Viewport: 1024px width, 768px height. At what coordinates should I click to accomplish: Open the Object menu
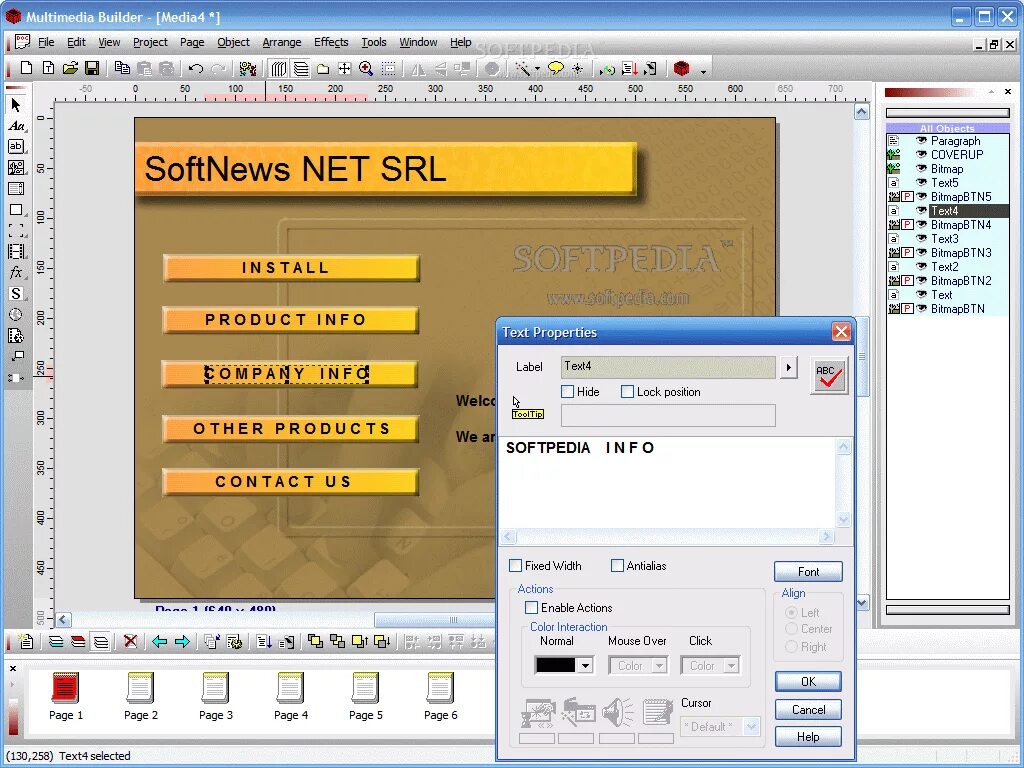pyautogui.click(x=233, y=42)
